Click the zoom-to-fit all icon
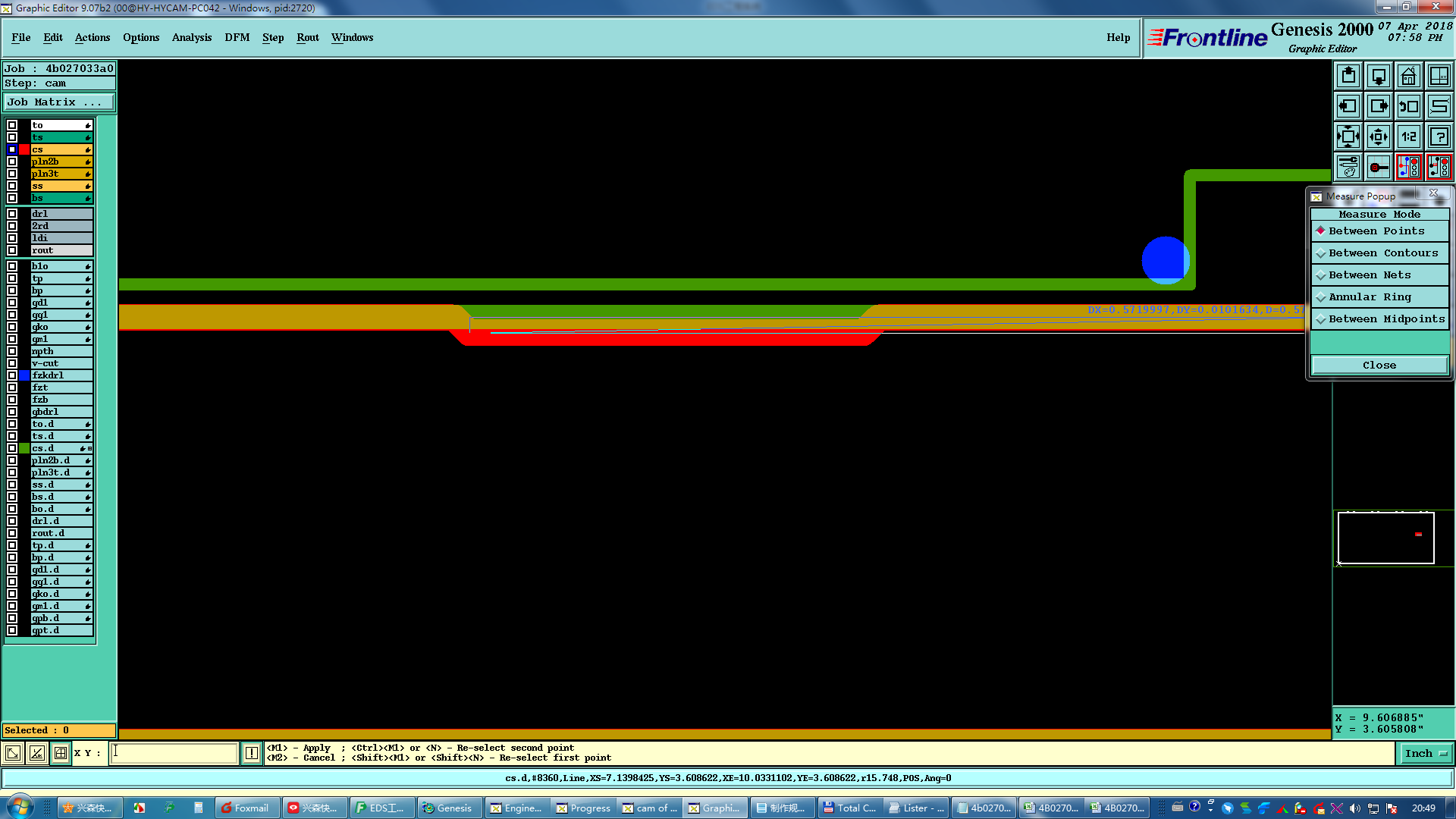Screen dimensions: 1456x819 coord(1348,136)
